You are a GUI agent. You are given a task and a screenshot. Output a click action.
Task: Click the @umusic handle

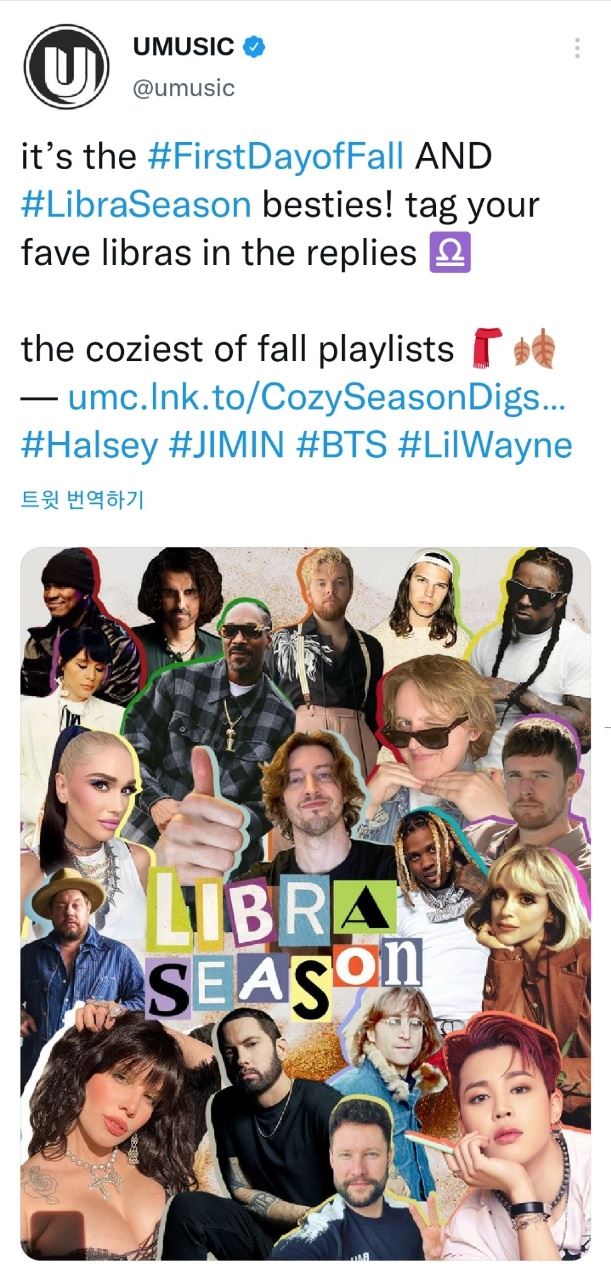coord(184,88)
